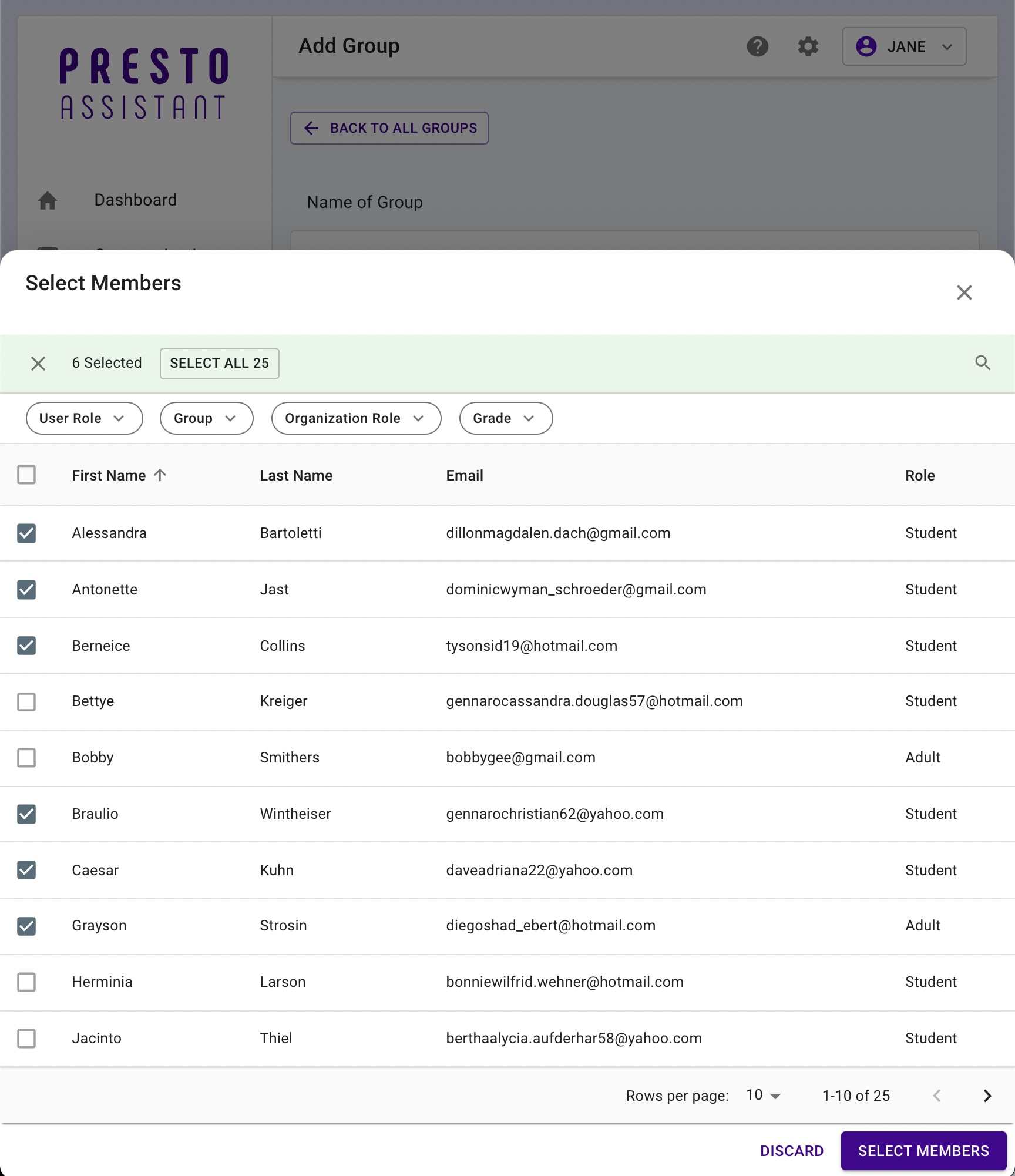The width and height of the screenshot is (1015, 1176).
Task: Click the SELECT ALL 25 button
Action: pyautogui.click(x=219, y=363)
